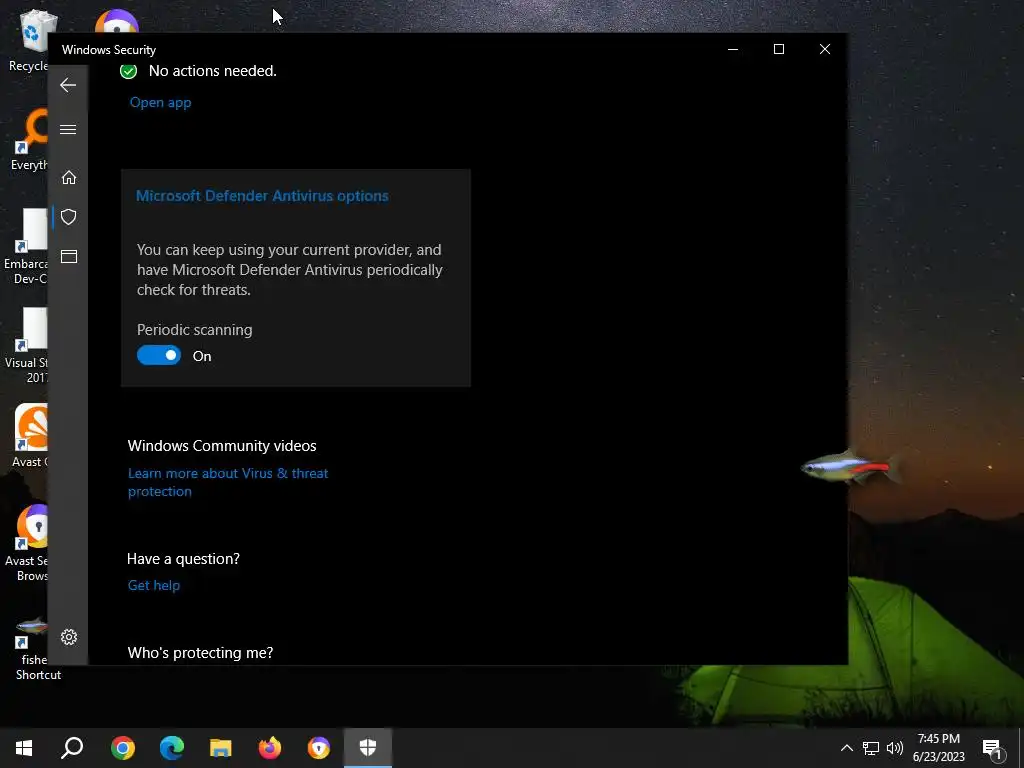The image size is (1024, 768).
Task: Open Learn more about Virus & threat protection
Action: coord(228,482)
